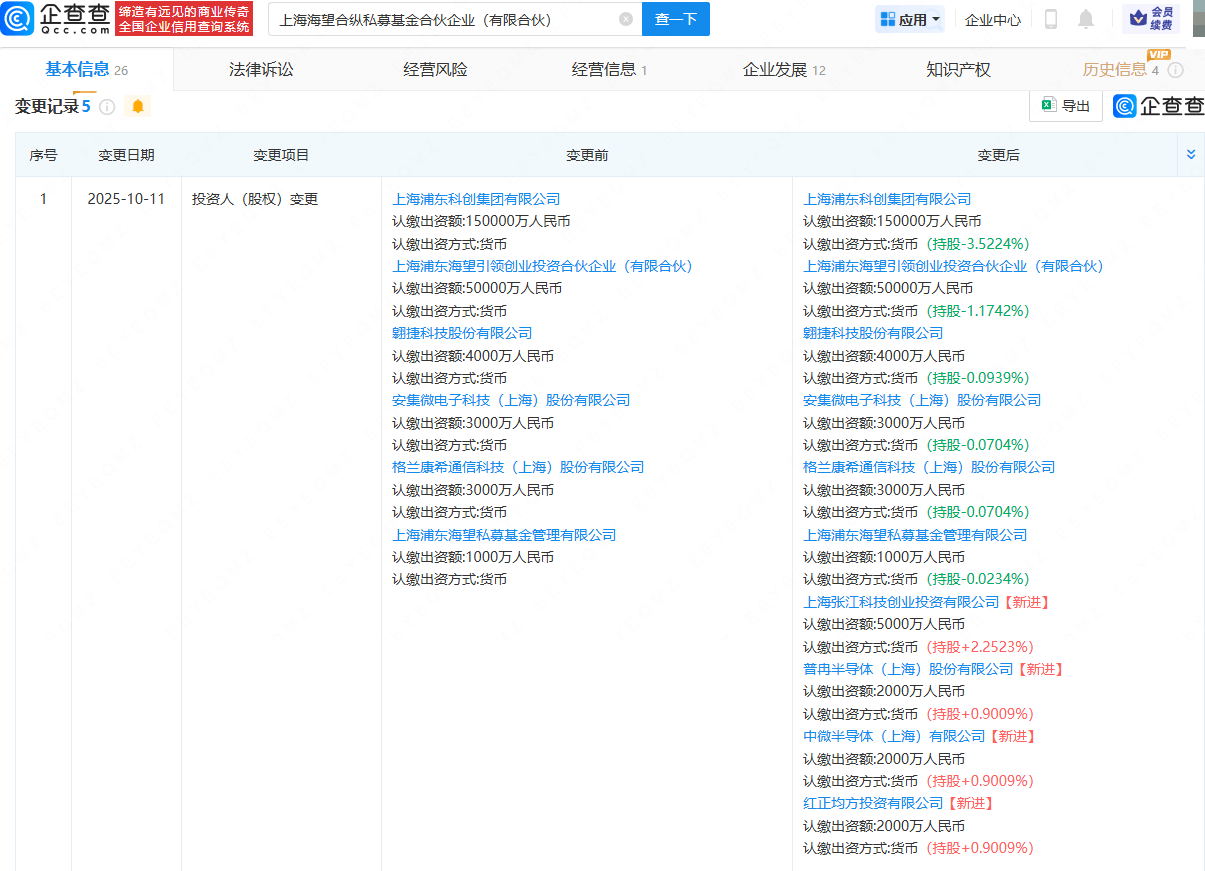Export records with the 导出 button
Image resolution: width=1205 pixels, height=871 pixels.
pos(1066,106)
